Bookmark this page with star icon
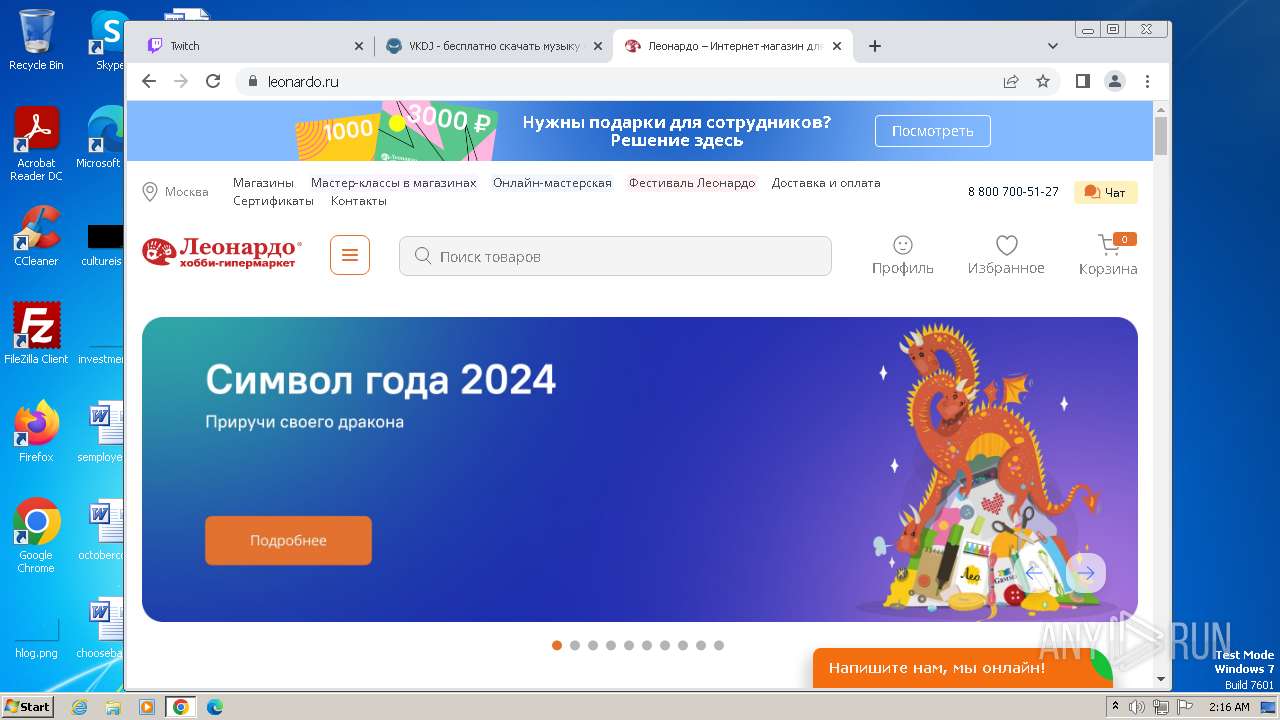 (1043, 81)
